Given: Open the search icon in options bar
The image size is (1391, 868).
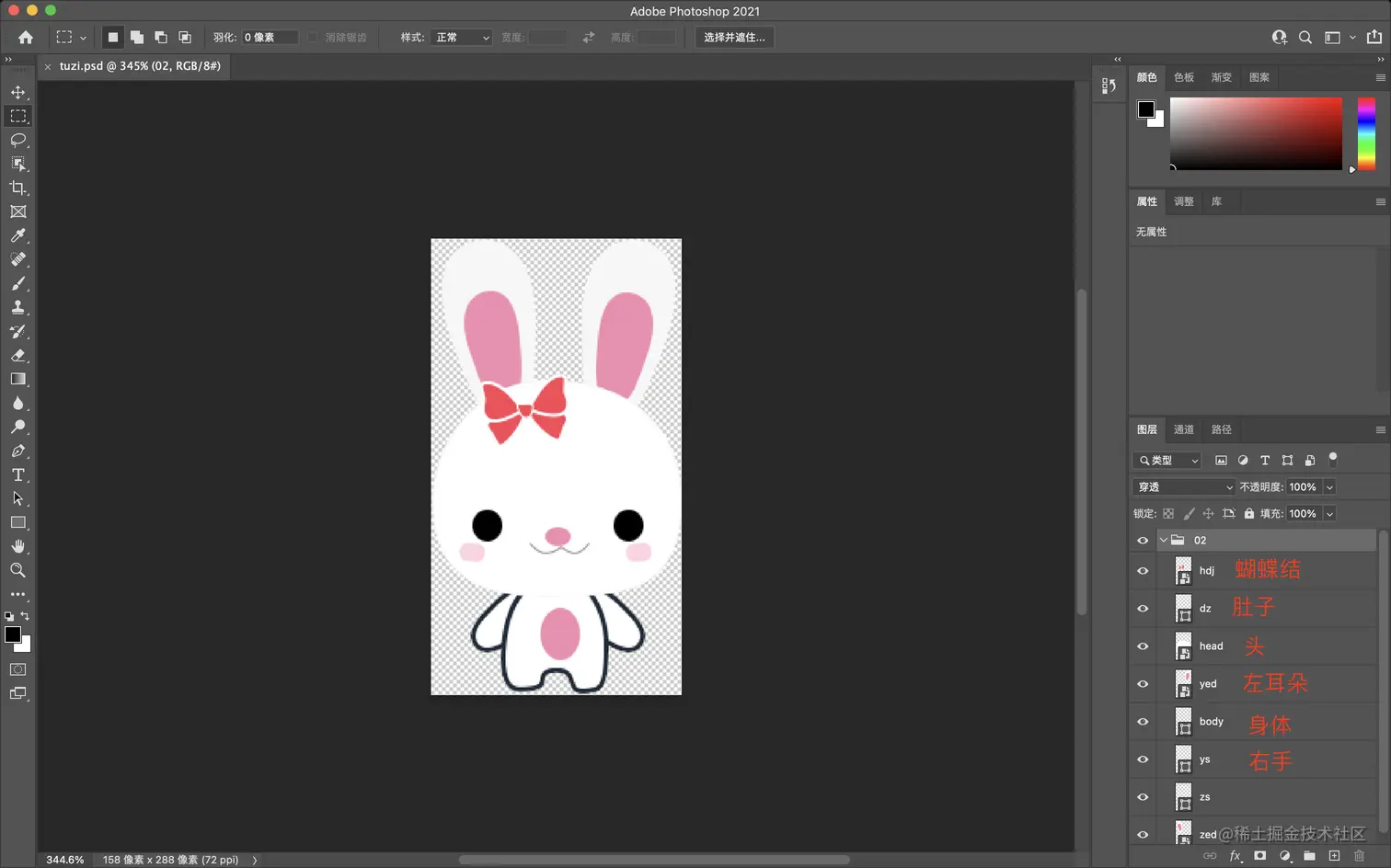Looking at the screenshot, I should point(1305,38).
